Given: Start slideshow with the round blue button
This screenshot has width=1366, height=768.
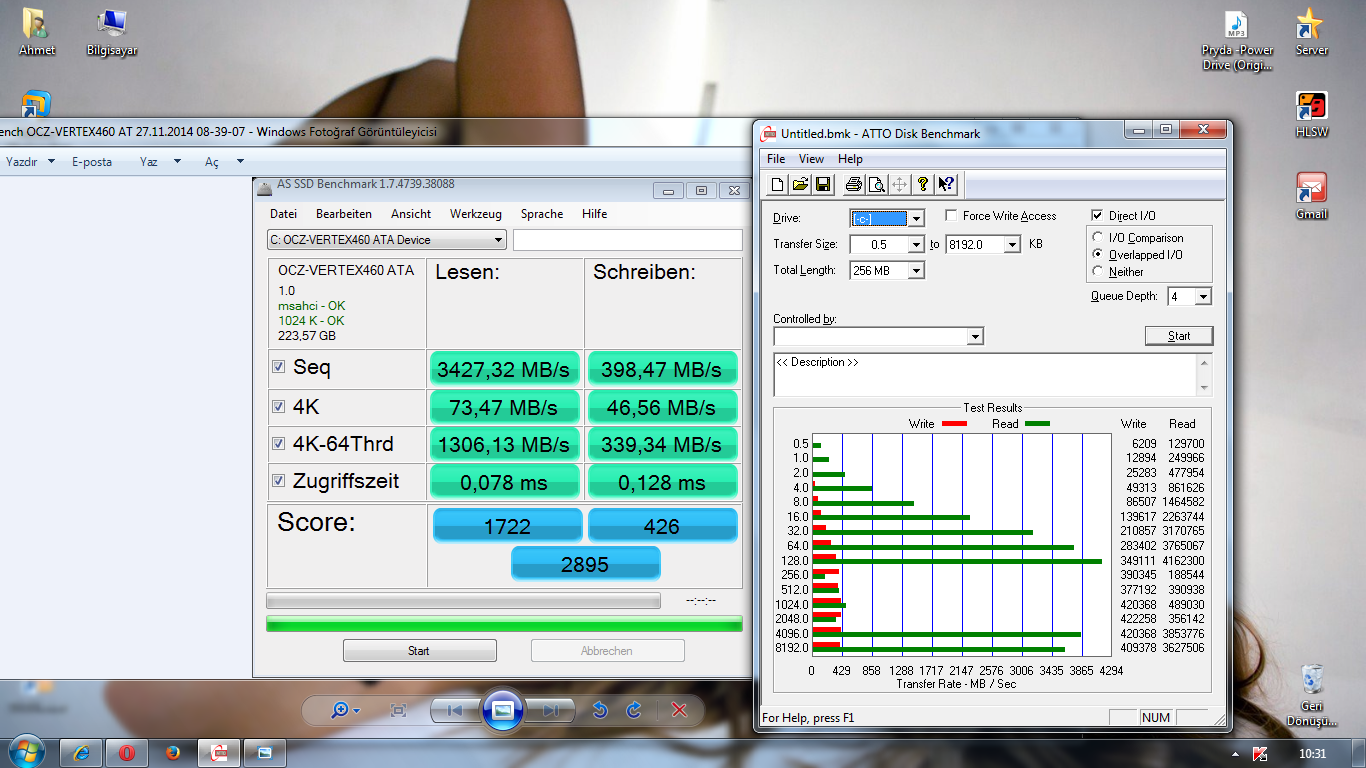Looking at the screenshot, I should 503,709.
